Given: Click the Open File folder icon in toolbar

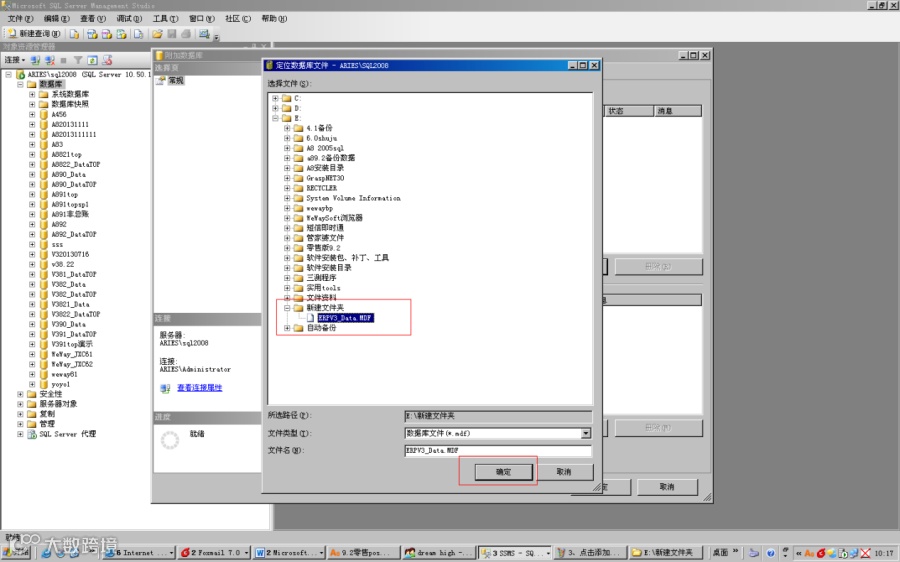Looking at the screenshot, I should coord(157,34).
